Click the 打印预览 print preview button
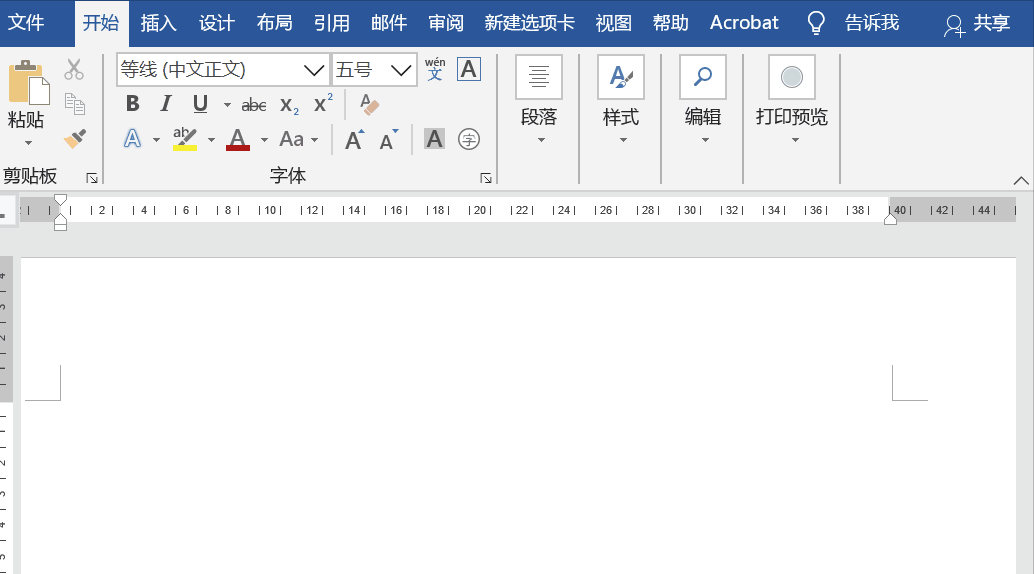Image resolution: width=1034 pixels, height=574 pixels. coord(791,99)
